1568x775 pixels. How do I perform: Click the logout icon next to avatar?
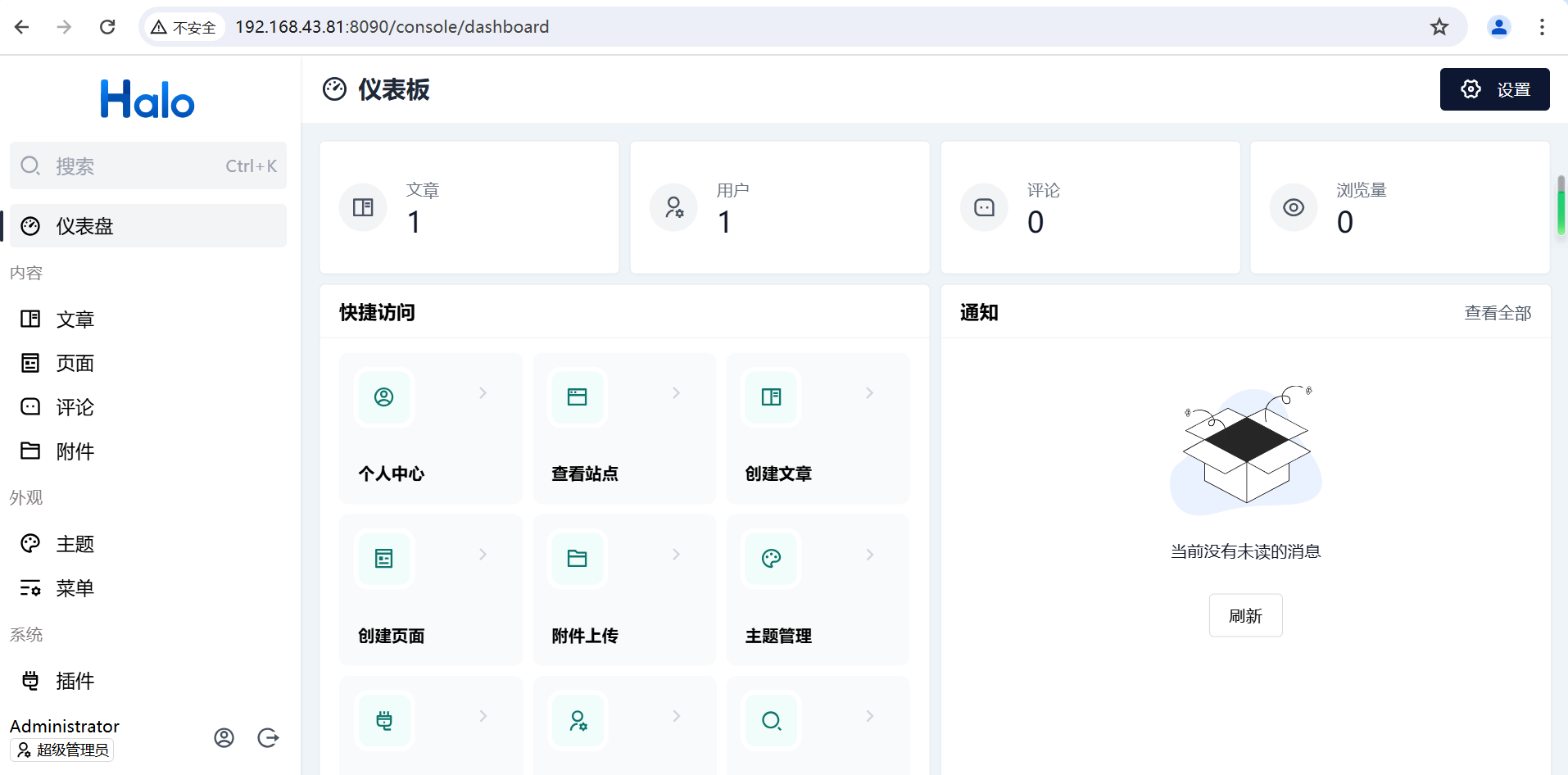268,737
